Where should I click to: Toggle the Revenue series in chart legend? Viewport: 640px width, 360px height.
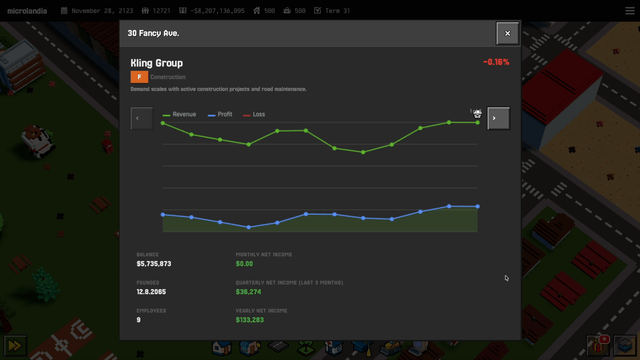[180, 114]
